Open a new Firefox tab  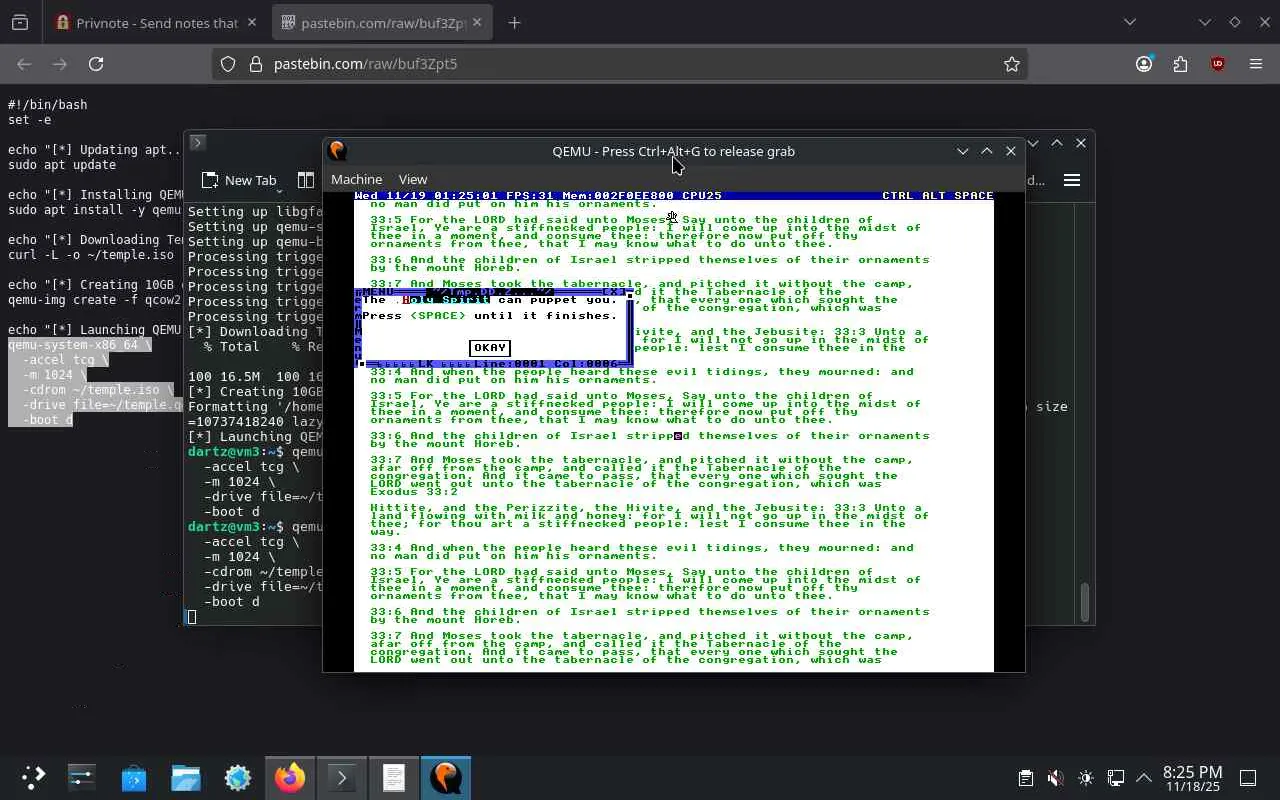514,22
